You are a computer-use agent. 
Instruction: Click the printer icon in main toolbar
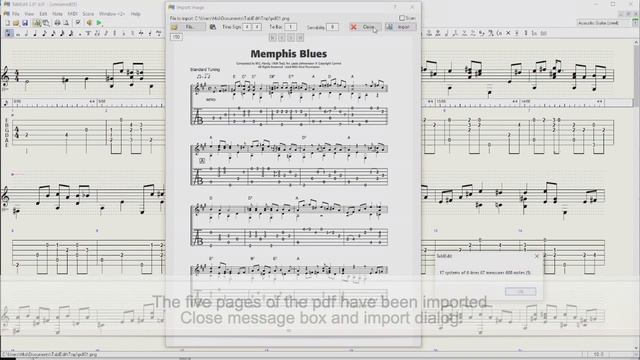57,23
